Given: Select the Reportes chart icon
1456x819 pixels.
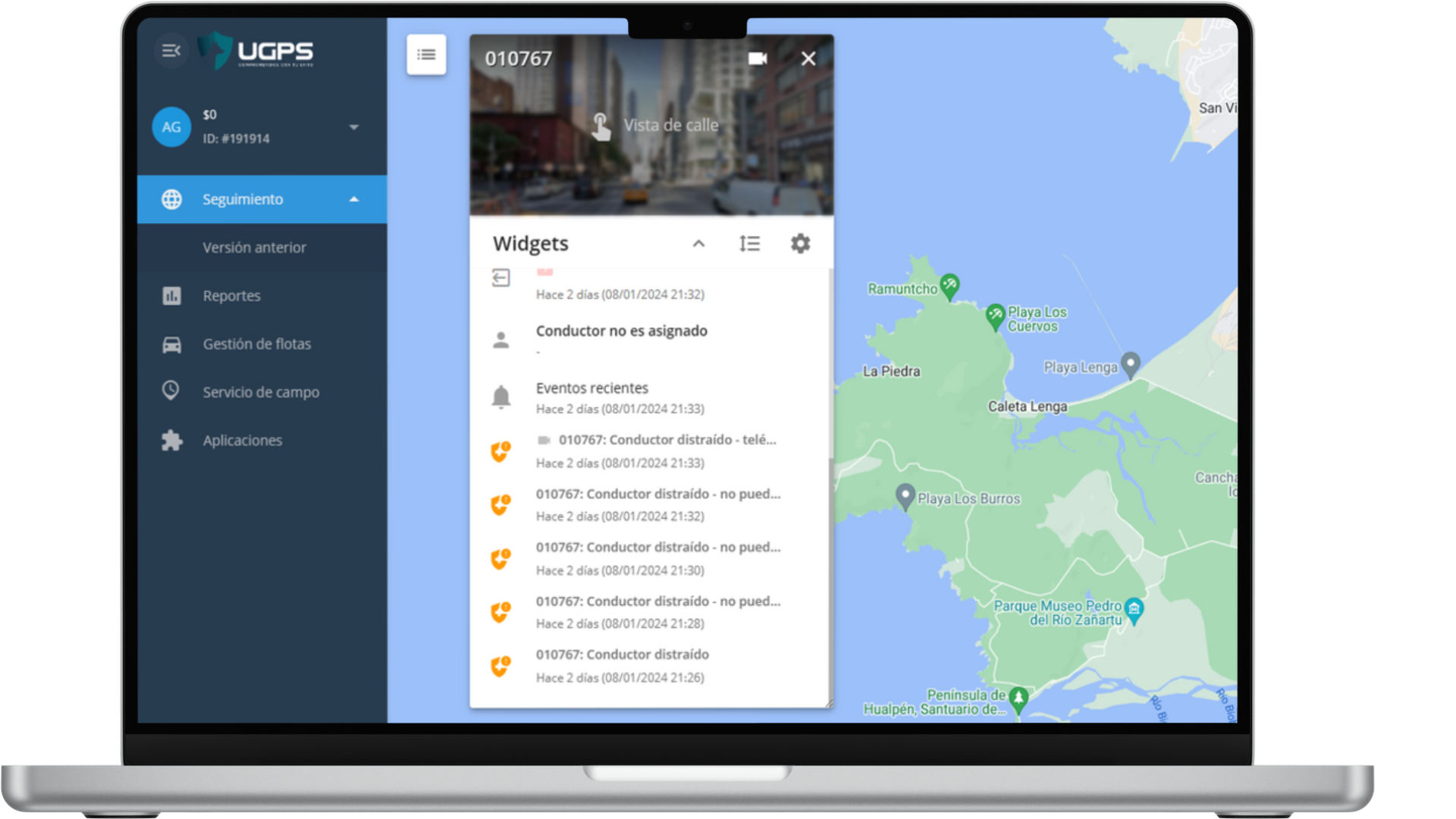Looking at the screenshot, I should pyautogui.click(x=171, y=296).
